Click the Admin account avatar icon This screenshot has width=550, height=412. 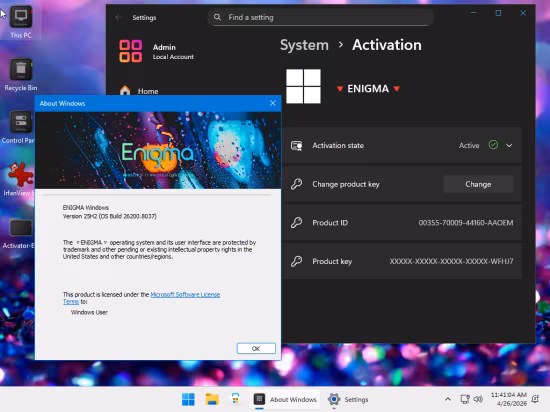click(x=130, y=51)
